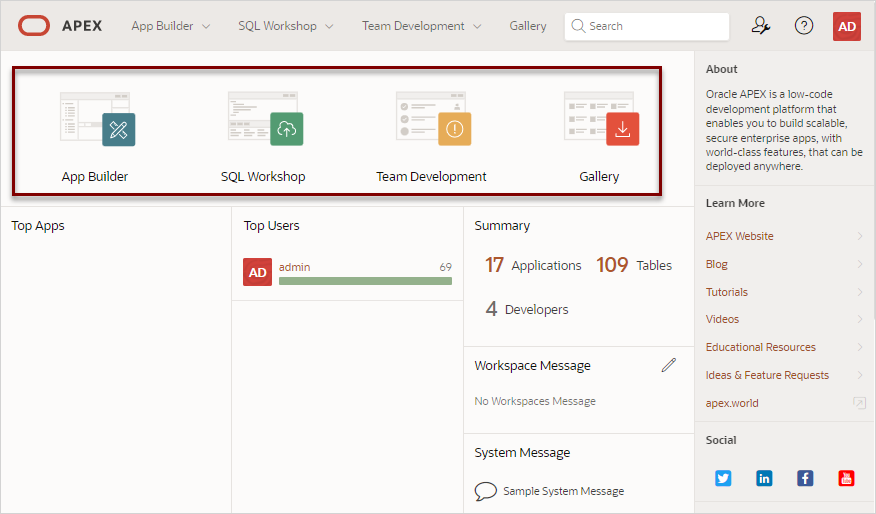
Task: Open SQL Workshop in top navigation
Action: click(x=277, y=26)
